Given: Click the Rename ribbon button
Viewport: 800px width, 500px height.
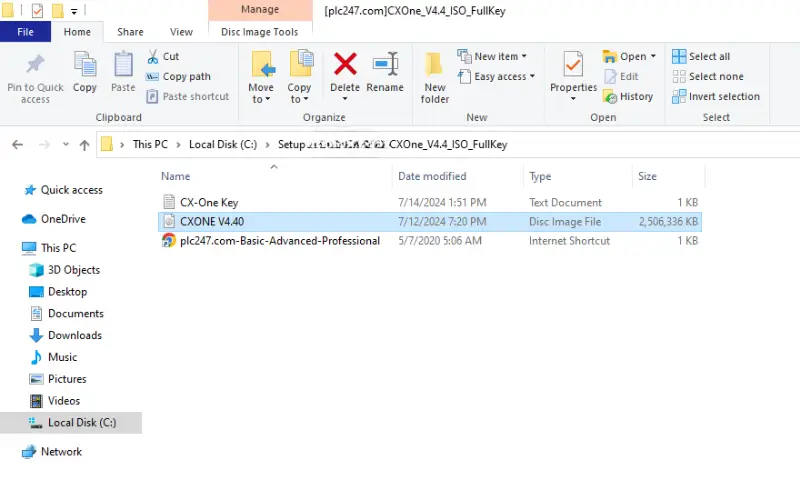Looking at the screenshot, I should (x=385, y=72).
